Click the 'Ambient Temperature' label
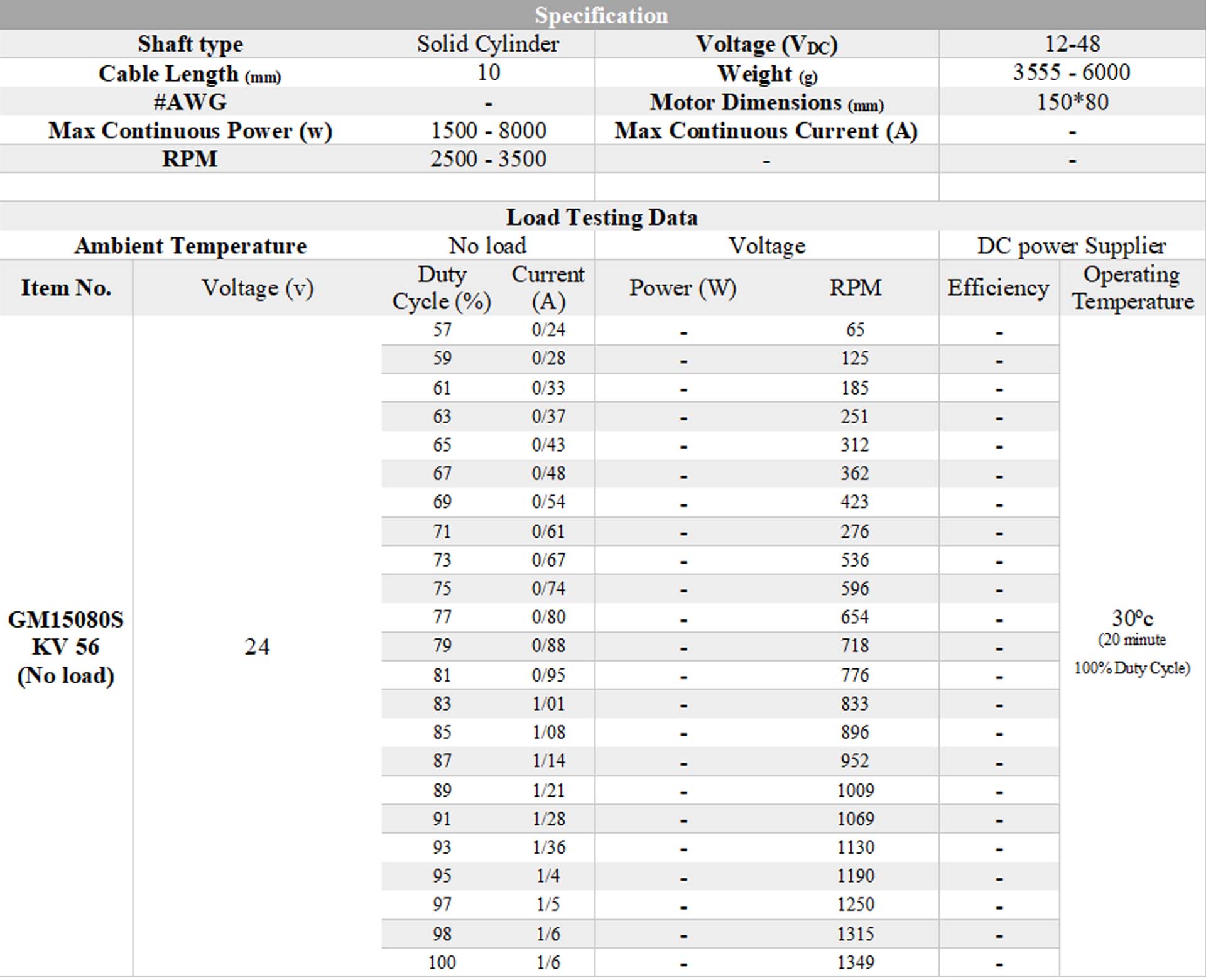Screen dimensions: 1206x980 pos(190,246)
